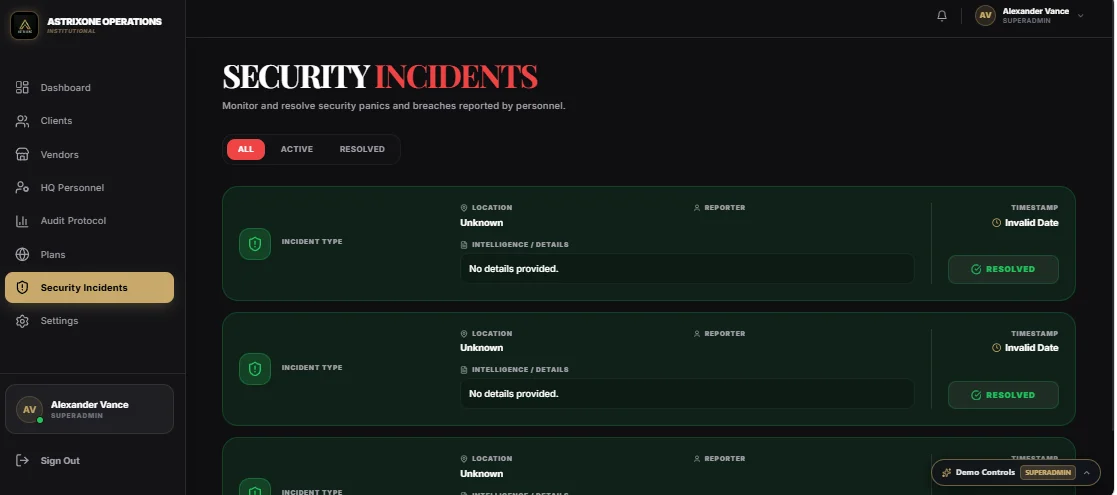Viewport: 1117px width, 495px height.
Task: Click the first incident's clock timestamp icon
Action: pyautogui.click(x=997, y=223)
